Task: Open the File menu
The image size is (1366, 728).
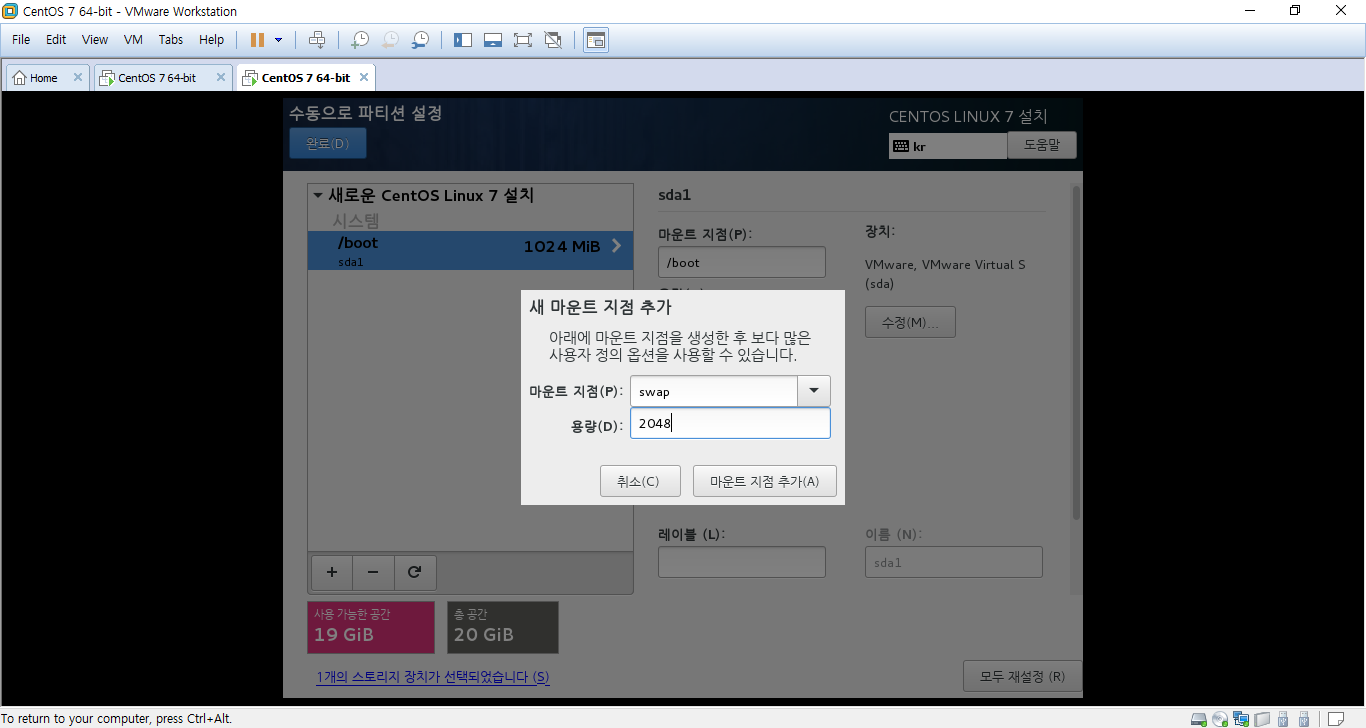Action: [21, 40]
